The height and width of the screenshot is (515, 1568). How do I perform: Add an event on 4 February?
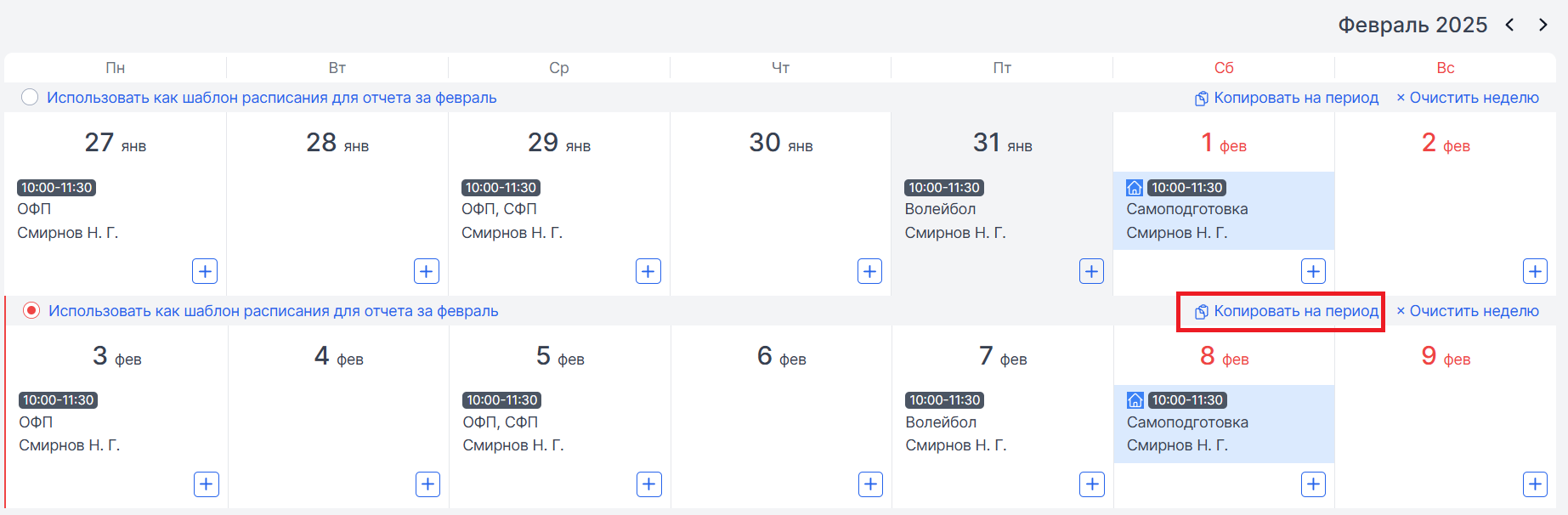click(x=427, y=484)
